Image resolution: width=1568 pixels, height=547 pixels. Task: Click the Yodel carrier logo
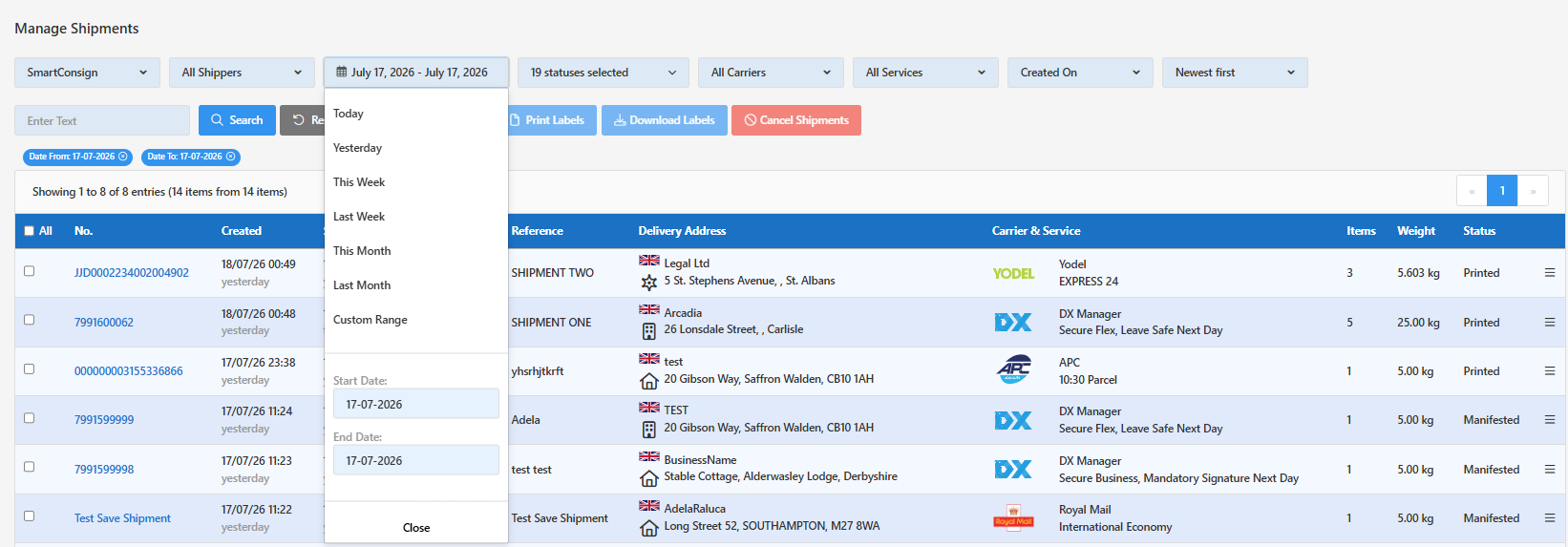1013,274
